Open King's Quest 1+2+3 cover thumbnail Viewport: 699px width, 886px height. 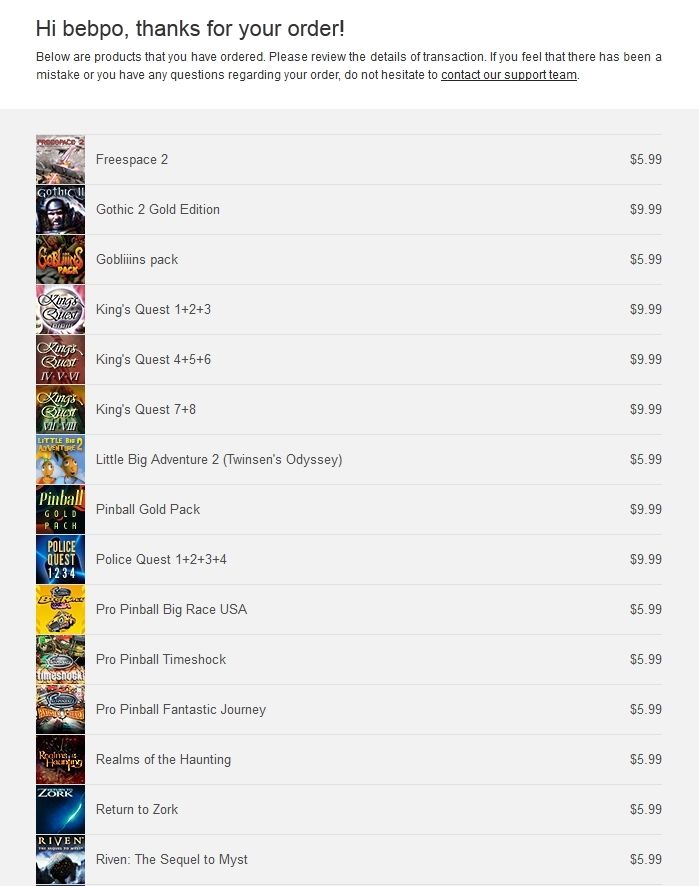60,310
